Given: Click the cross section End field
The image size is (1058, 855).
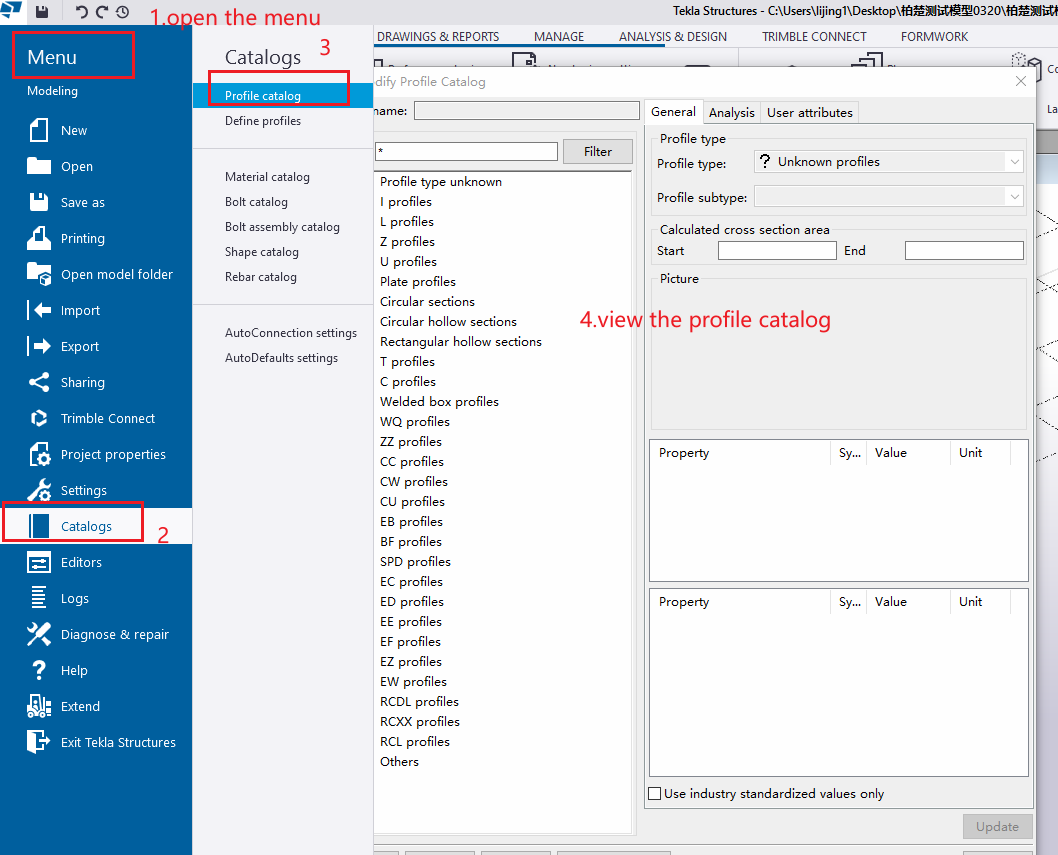Looking at the screenshot, I should 964,251.
